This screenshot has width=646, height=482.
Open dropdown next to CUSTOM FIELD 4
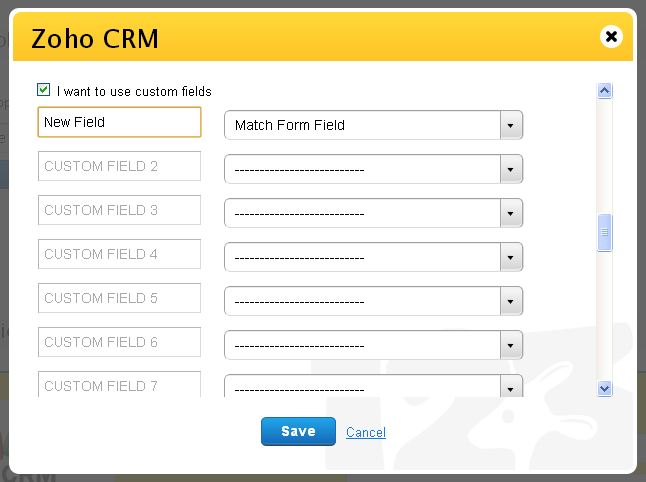pyautogui.click(x=374, y=257)
